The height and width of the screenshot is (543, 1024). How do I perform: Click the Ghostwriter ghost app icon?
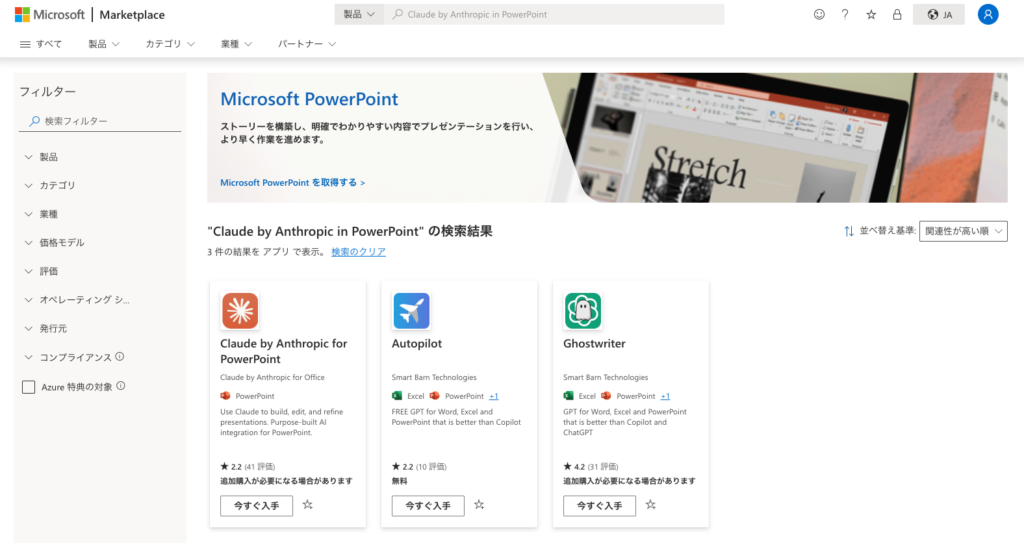[583, 311]
